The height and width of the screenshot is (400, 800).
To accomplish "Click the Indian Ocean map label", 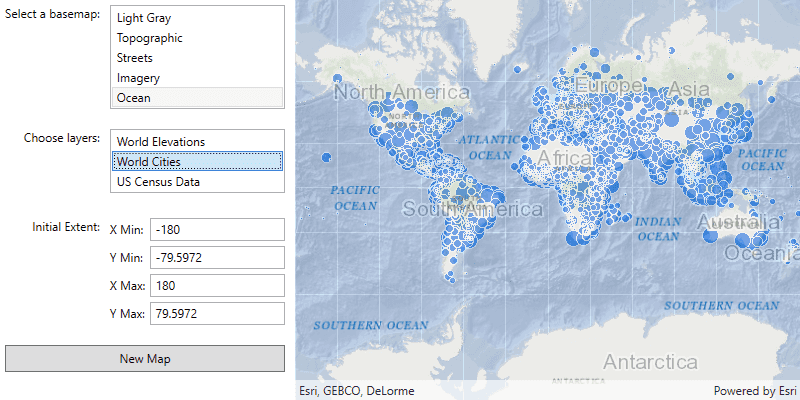I will pyautogui.click(x=658, y=229).
